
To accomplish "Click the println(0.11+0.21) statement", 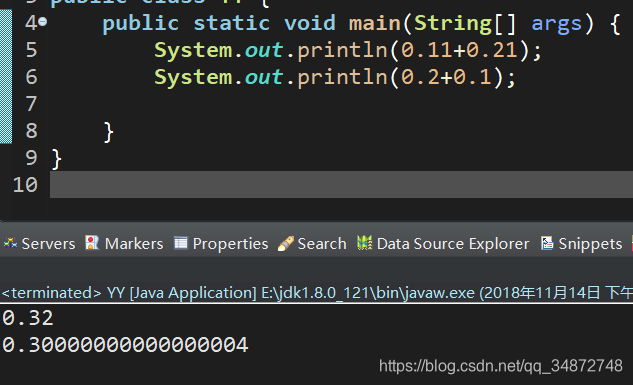I will [x=348, y=50].
